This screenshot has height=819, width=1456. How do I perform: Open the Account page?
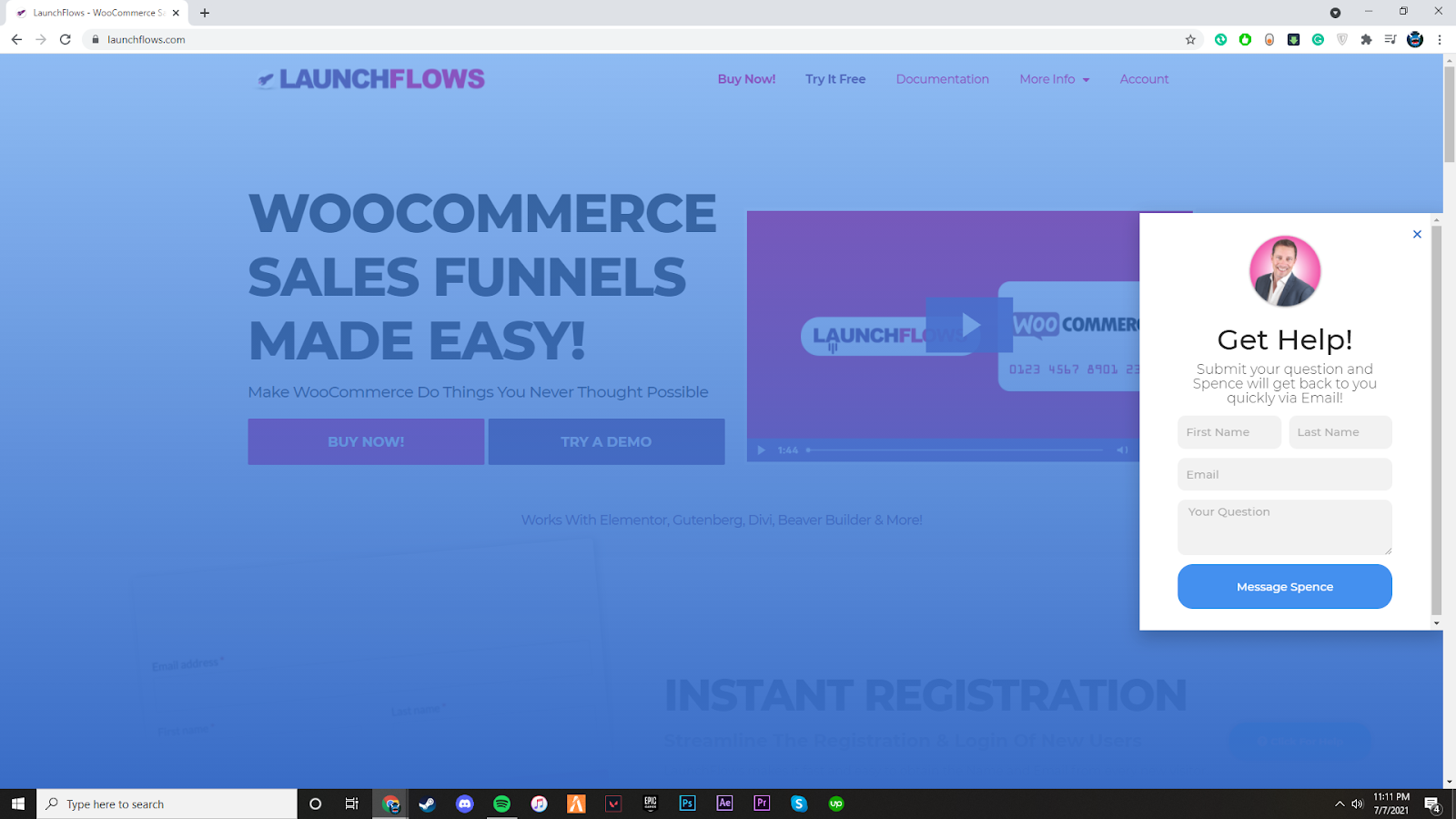coord(1144,79)
